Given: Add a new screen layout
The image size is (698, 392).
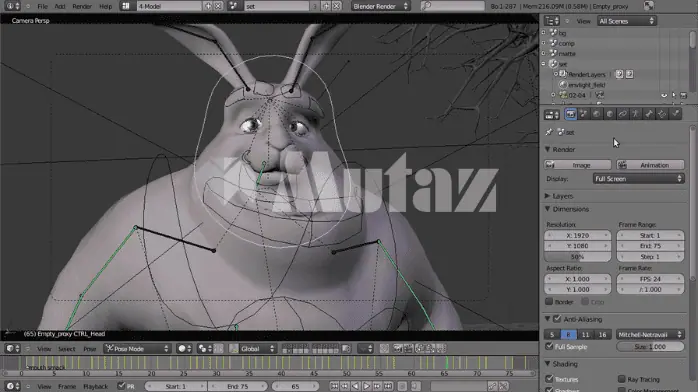Looking at the screenshot, I should pyautogui.click(x=208, y=6).
